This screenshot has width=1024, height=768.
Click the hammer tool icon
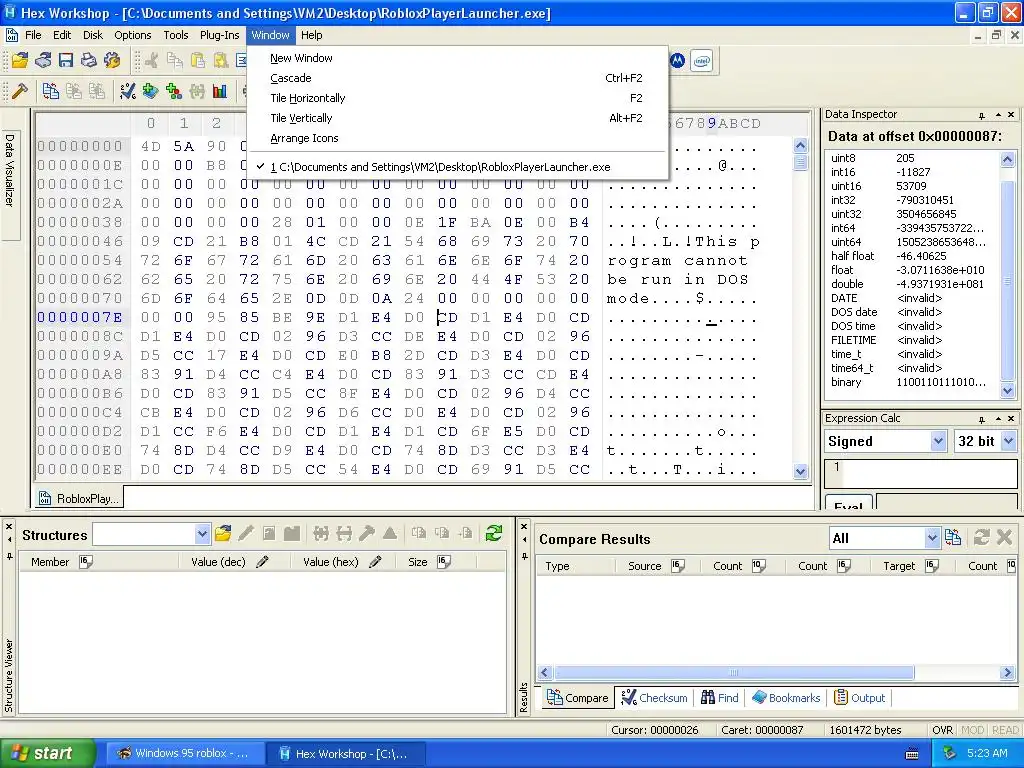(x=19, y=91)
